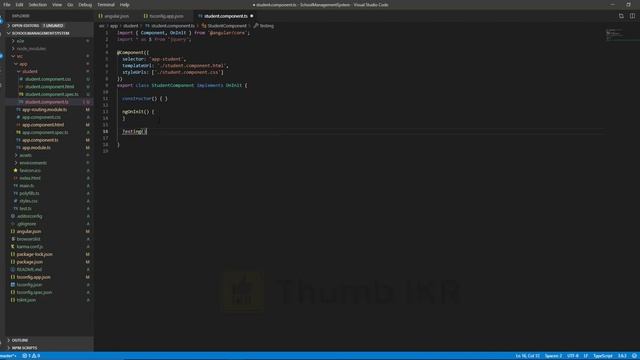The image size is (640, 360).
Task: Open package.json file
Action: [29, 262]
